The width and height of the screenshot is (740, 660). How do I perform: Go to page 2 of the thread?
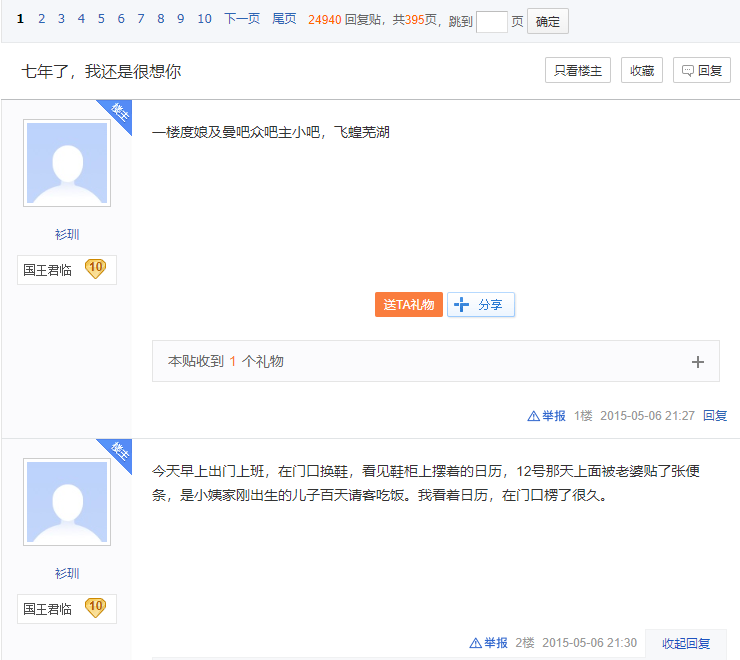click(x=41, y=19)
